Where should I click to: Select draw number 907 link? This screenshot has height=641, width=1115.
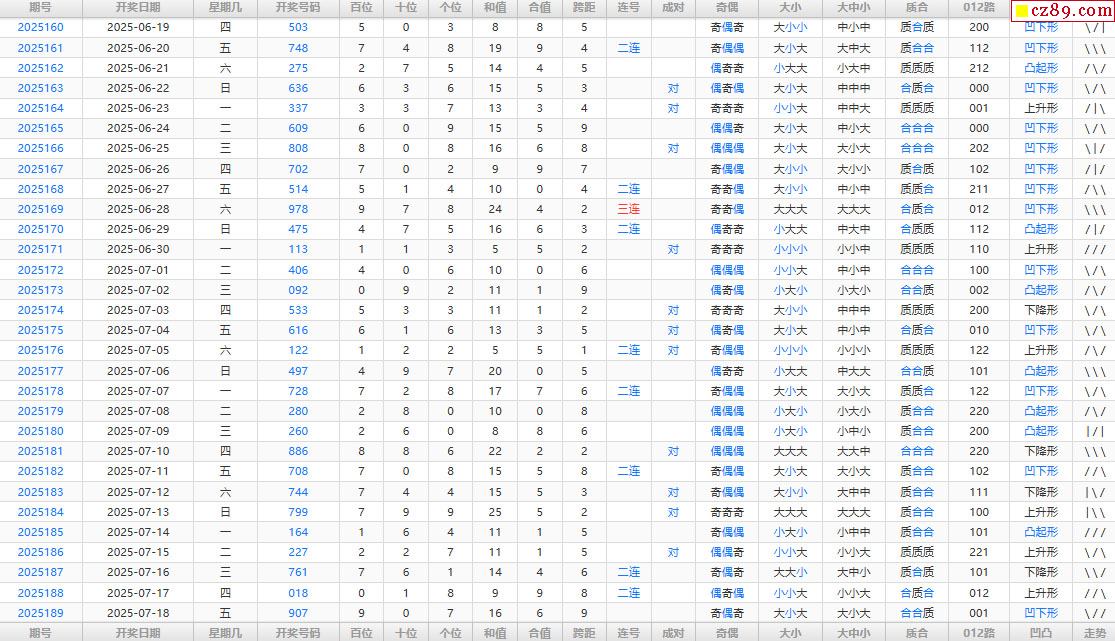298,613
